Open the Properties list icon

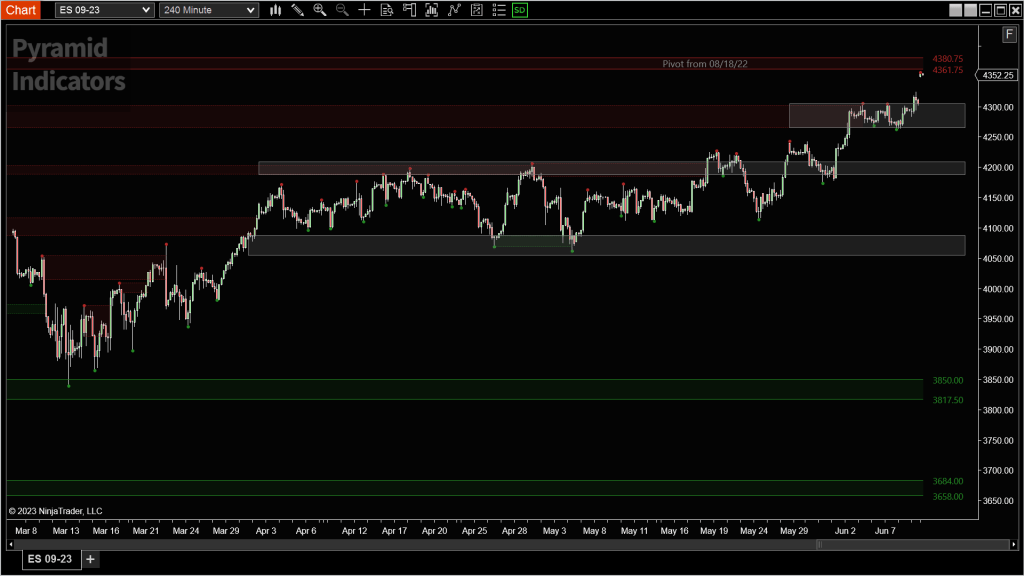tap(497, 10)
